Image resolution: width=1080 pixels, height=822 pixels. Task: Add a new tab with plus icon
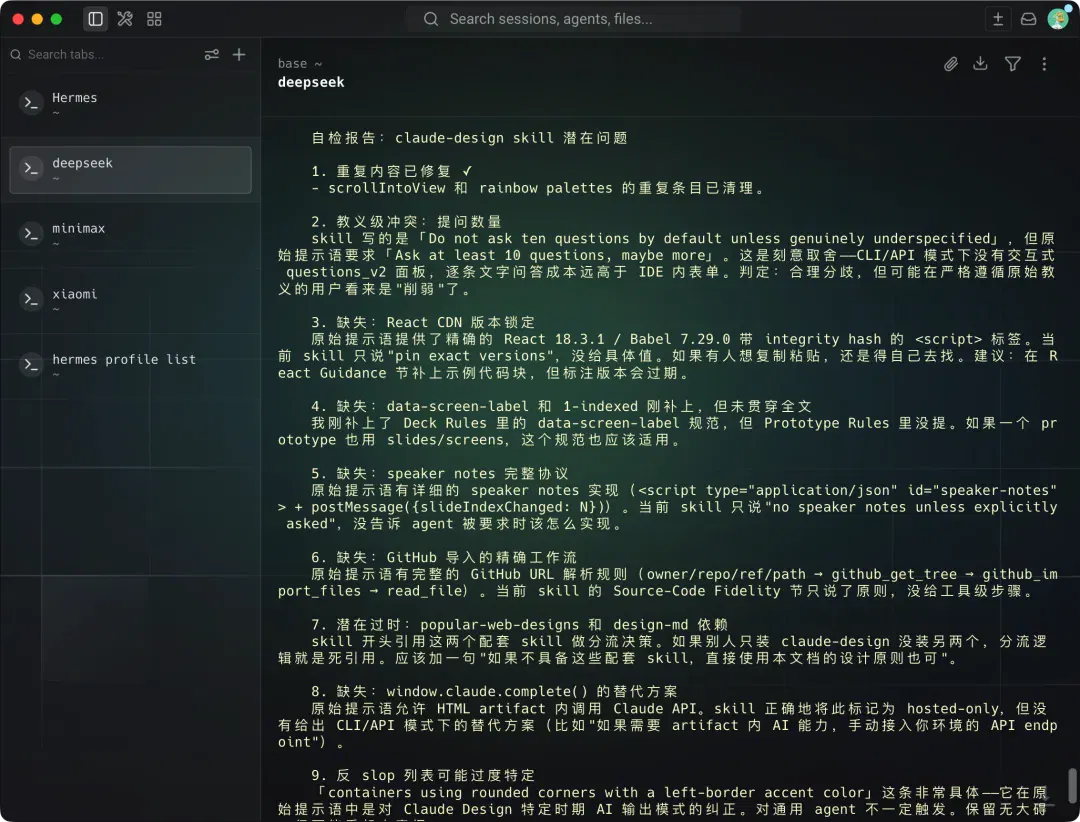point(239,54)
